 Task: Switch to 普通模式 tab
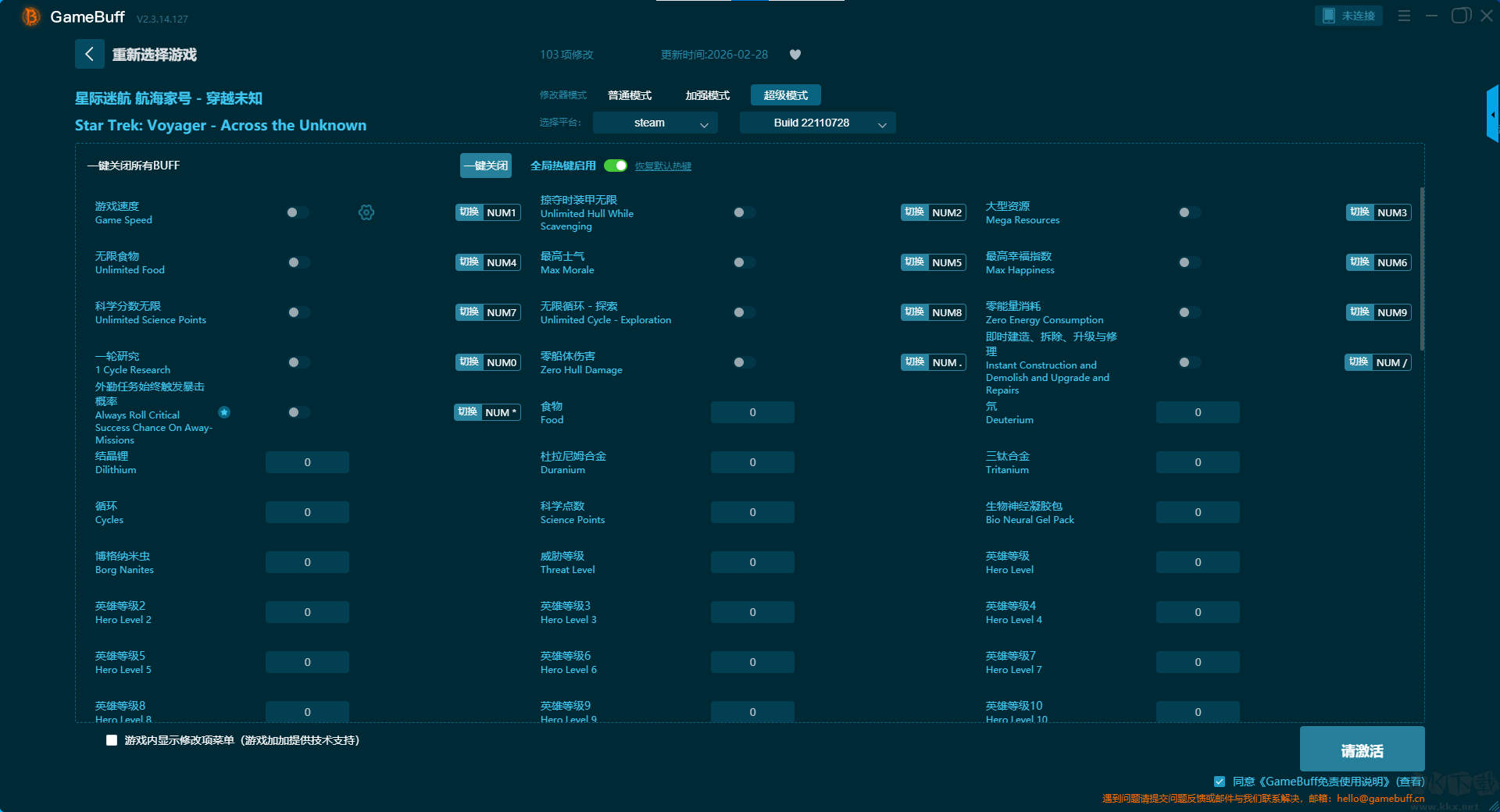pyautogui.click(x=630, y=95)
